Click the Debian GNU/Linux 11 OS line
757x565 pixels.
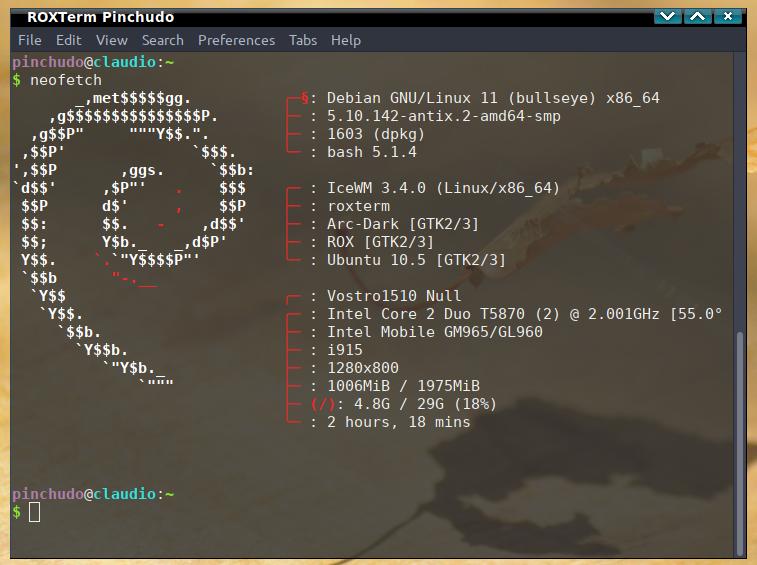coord(493,98)
